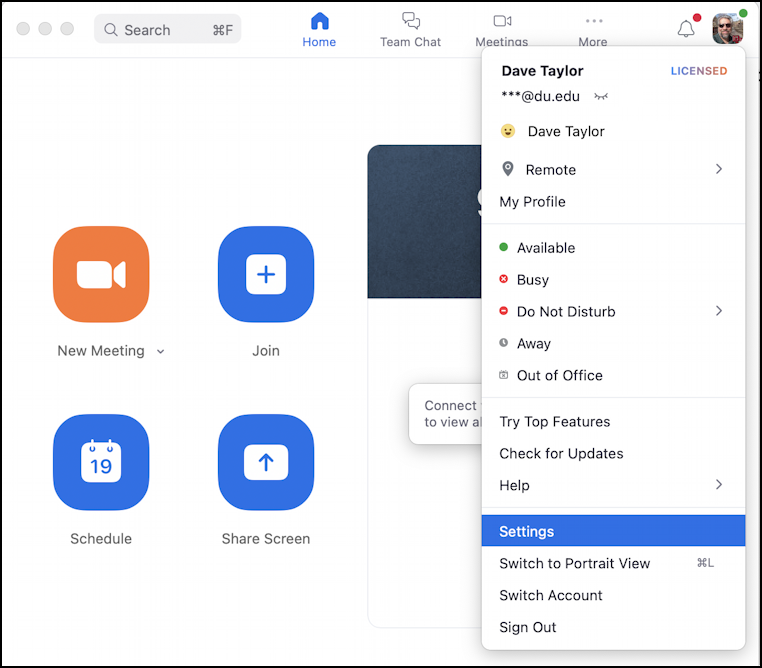Set status to Away
Screen dimensions: 762x668
(x=613, y=343)
